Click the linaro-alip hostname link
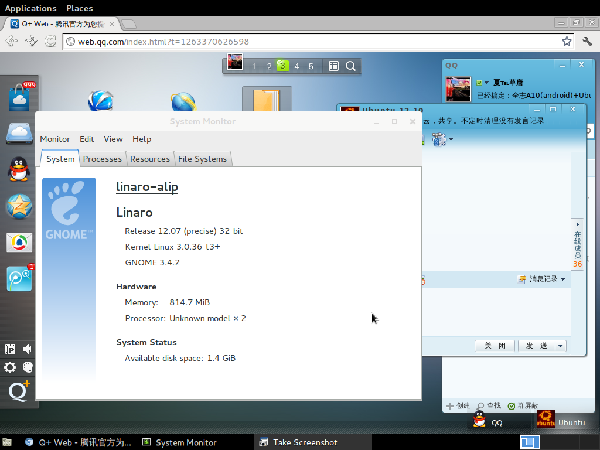Viewport: 600px width, 450px height. pos(147,187)
